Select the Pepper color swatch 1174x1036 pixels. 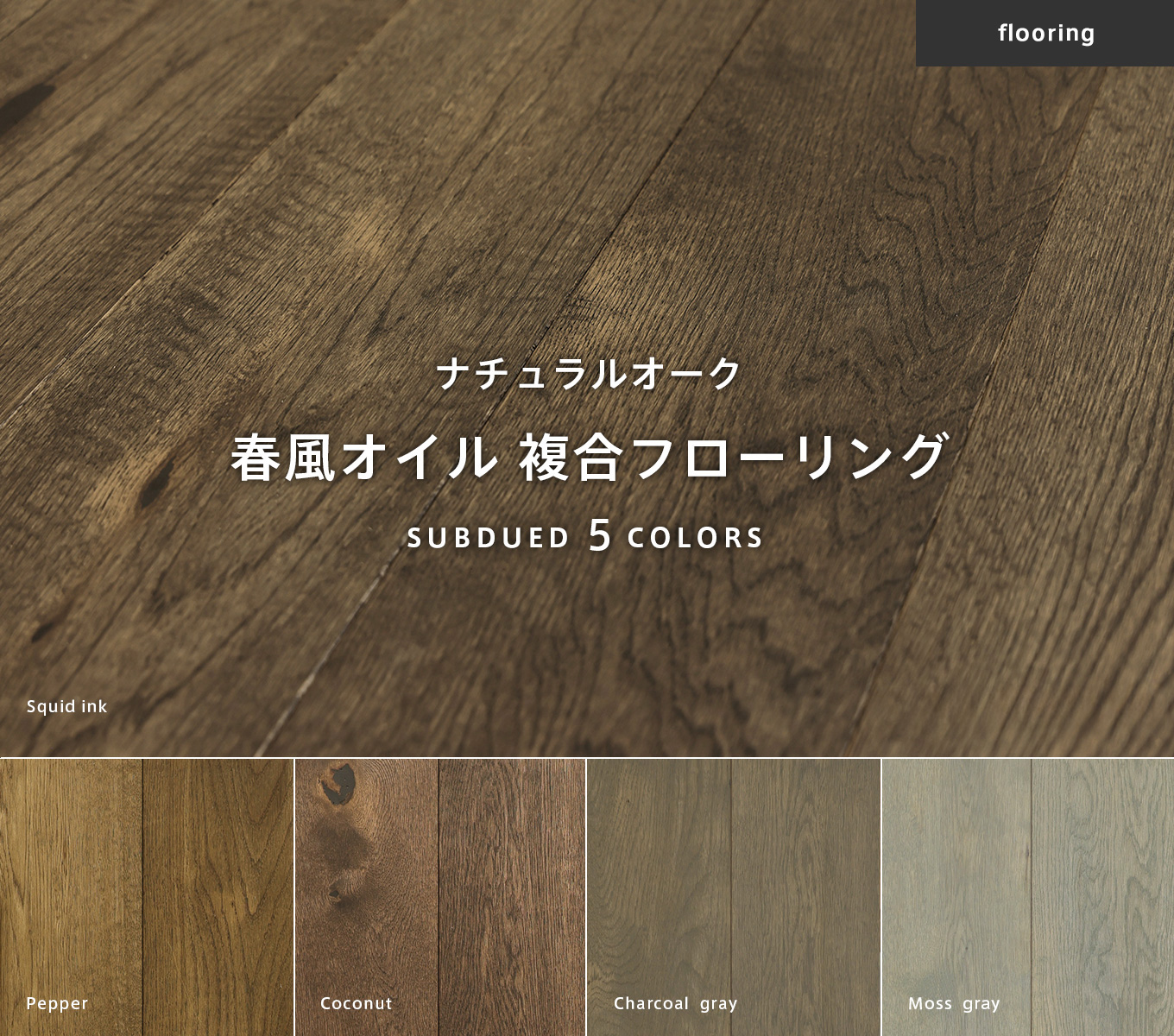pyautogui.click(x=147, y=898)
